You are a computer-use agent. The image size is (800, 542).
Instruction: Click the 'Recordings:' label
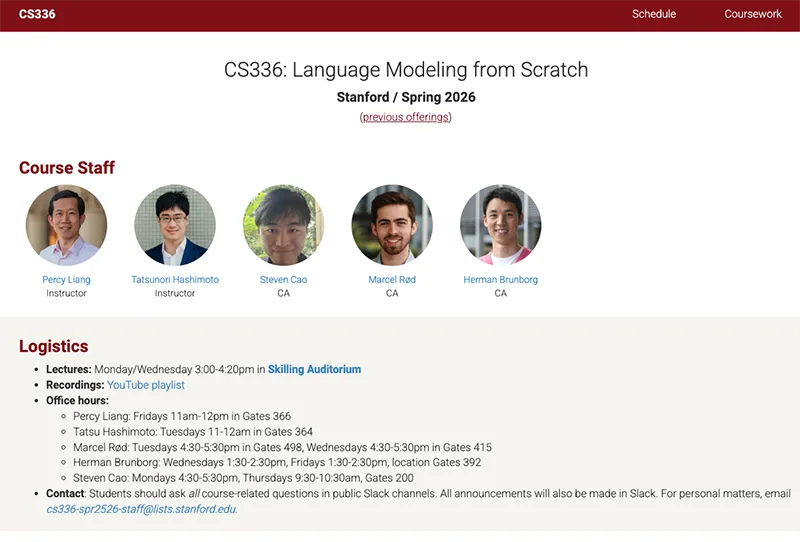[x=75, y=385]
